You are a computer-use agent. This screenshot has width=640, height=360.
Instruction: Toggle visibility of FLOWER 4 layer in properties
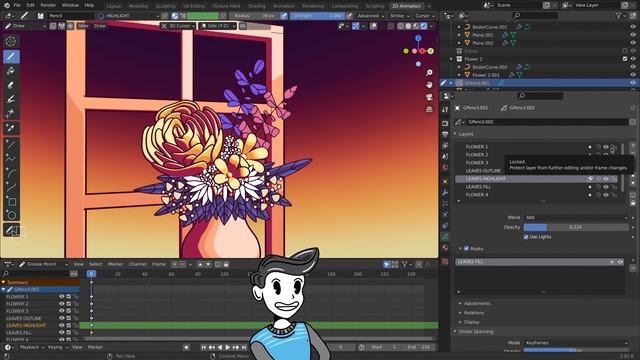606,195
